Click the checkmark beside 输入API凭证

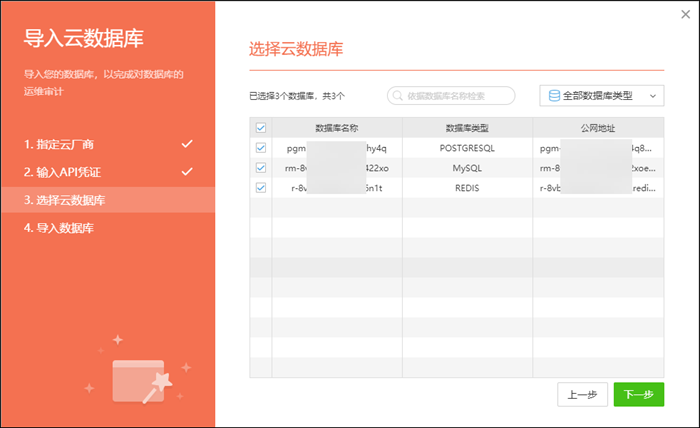187,172
